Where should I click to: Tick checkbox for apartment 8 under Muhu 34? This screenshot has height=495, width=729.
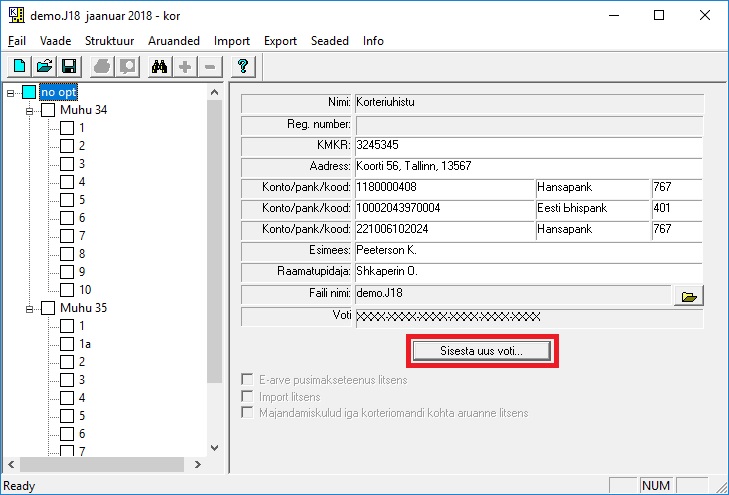(67, 254)
